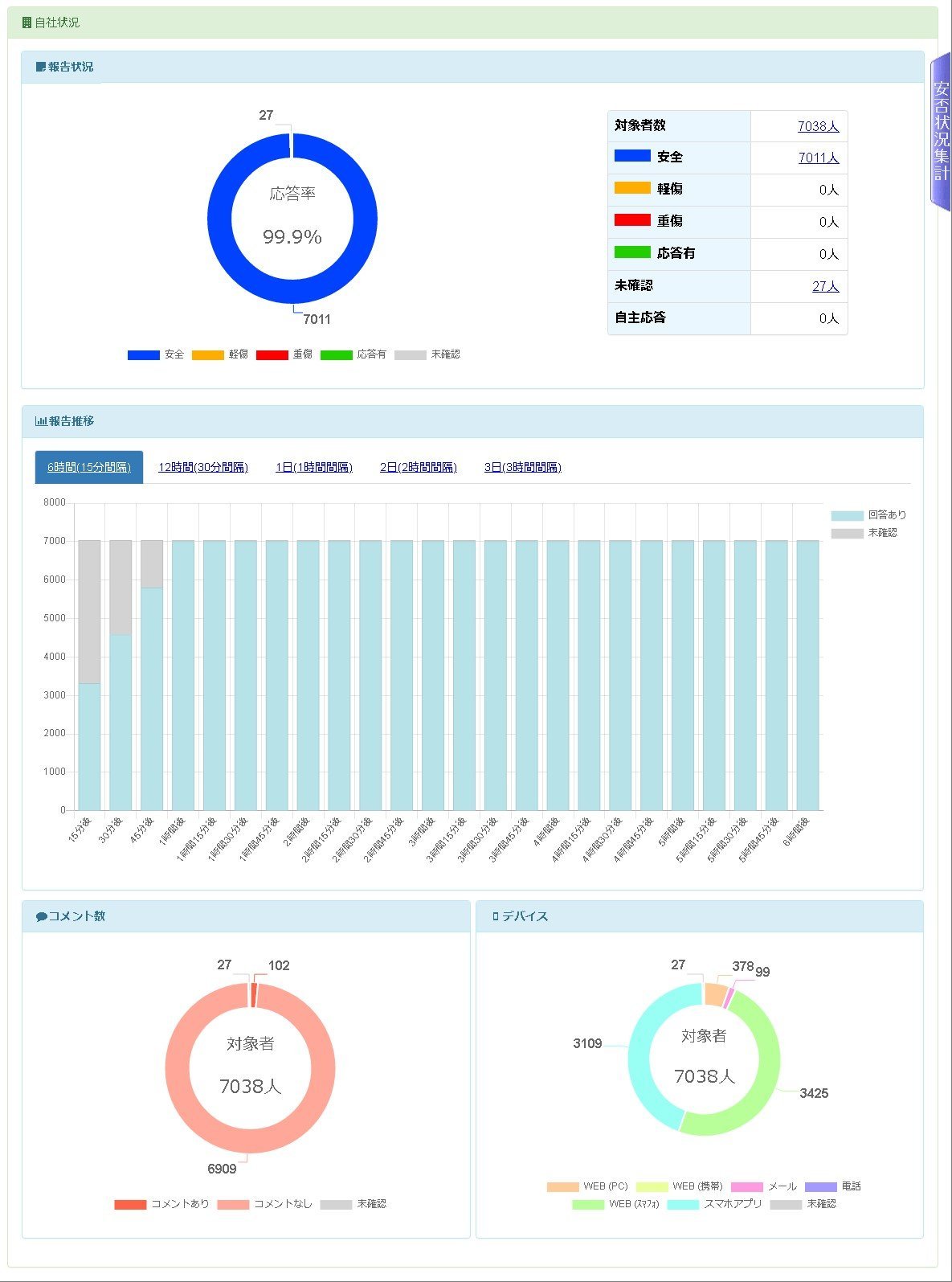The height and width of the screenshot is (1282, 952).
Task: Open the 未確認 27人 link
Action: click(x=825, y=286)
